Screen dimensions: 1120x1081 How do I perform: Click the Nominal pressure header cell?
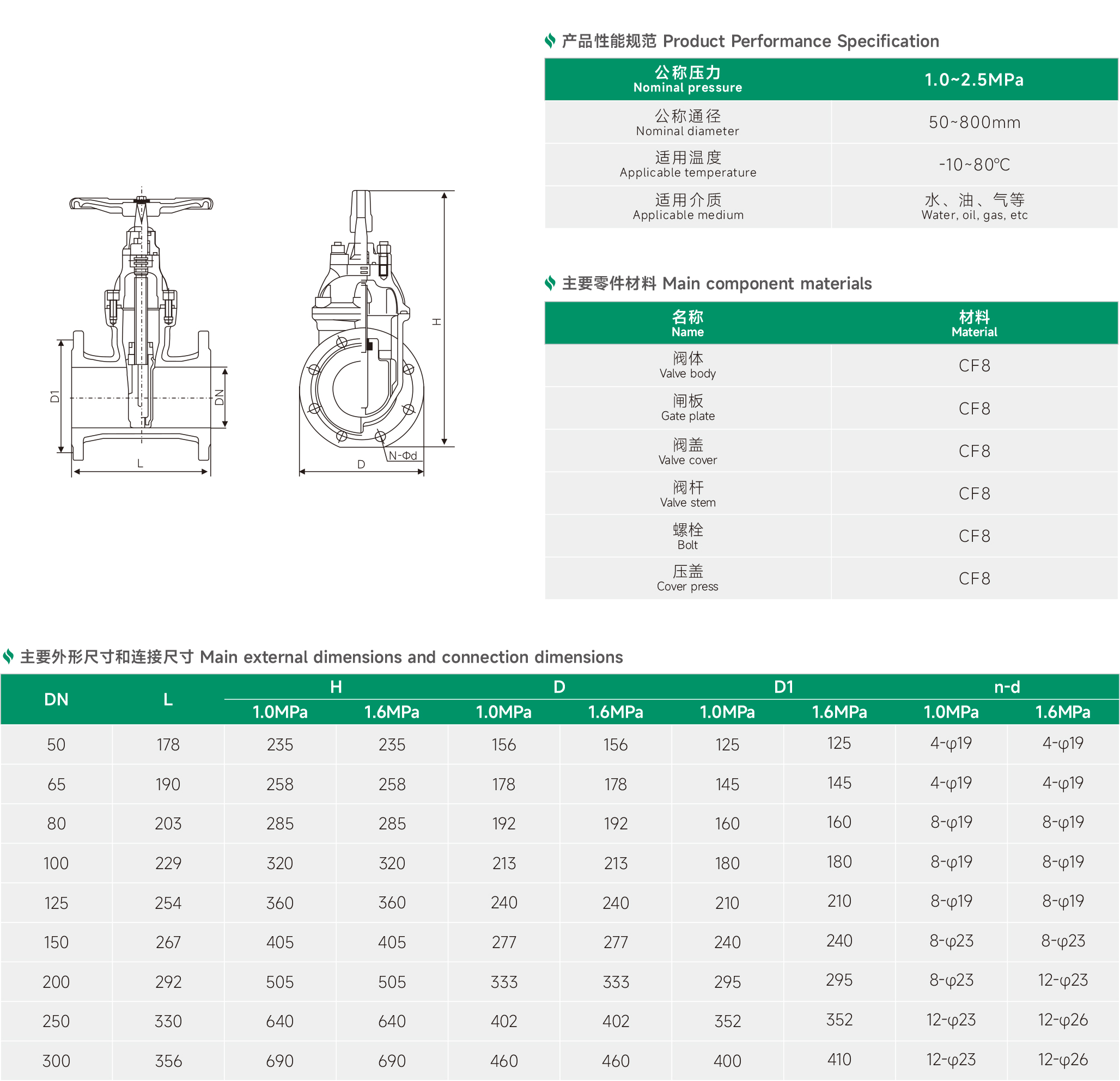(x=687, y=79)
